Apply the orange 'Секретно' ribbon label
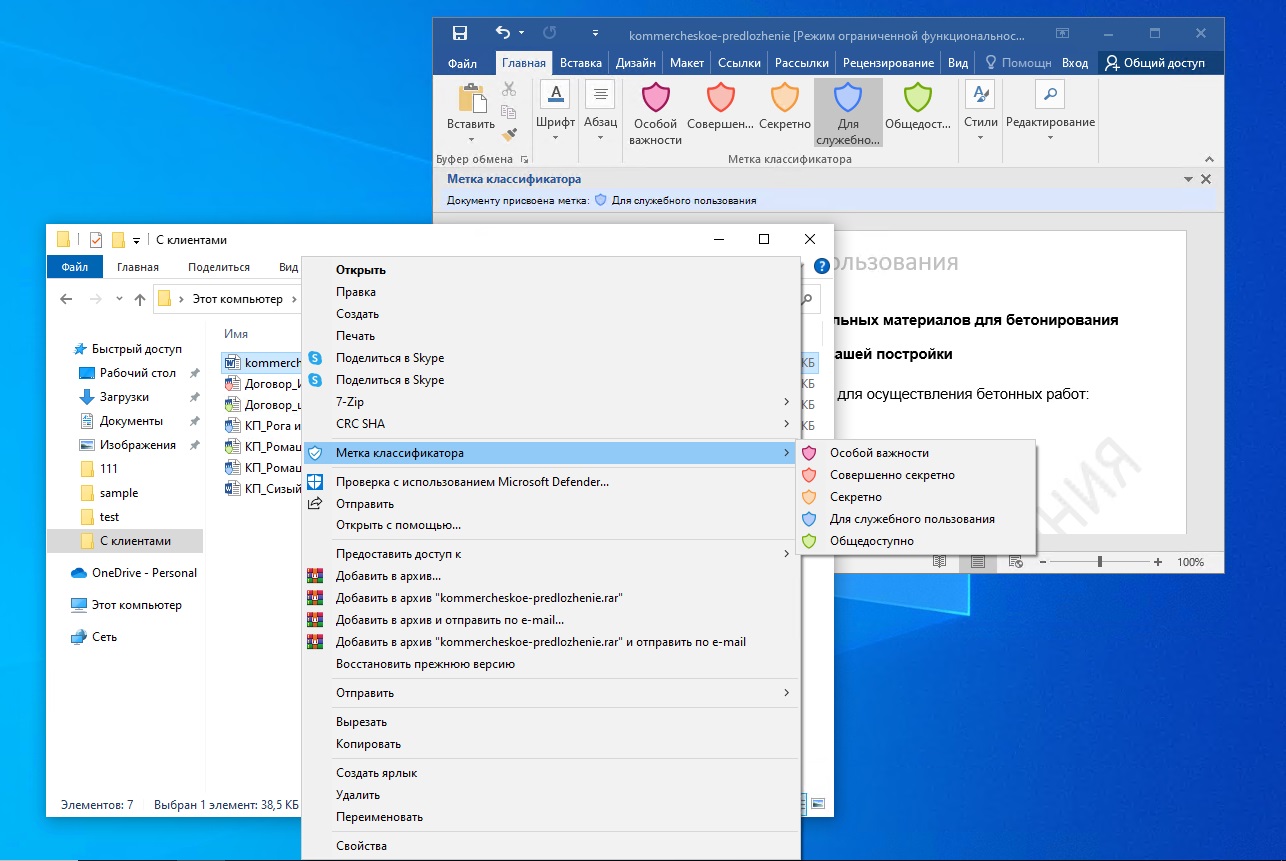This screenshot has height=861, width=1286. 784,99
